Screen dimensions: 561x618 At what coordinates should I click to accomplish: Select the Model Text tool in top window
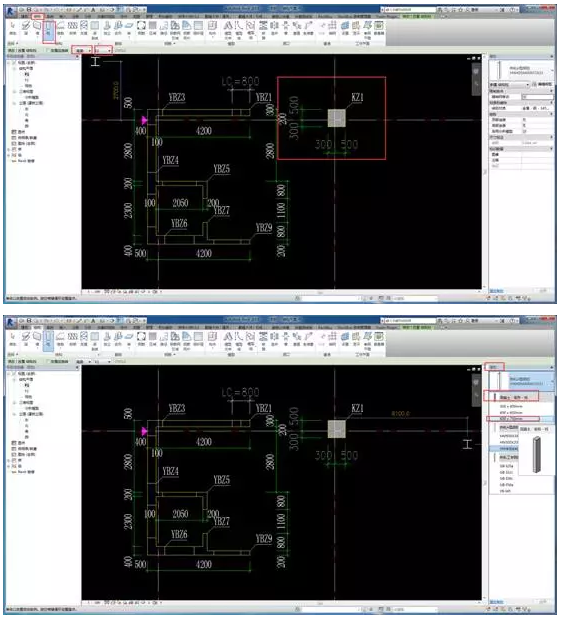click(228, 30)
